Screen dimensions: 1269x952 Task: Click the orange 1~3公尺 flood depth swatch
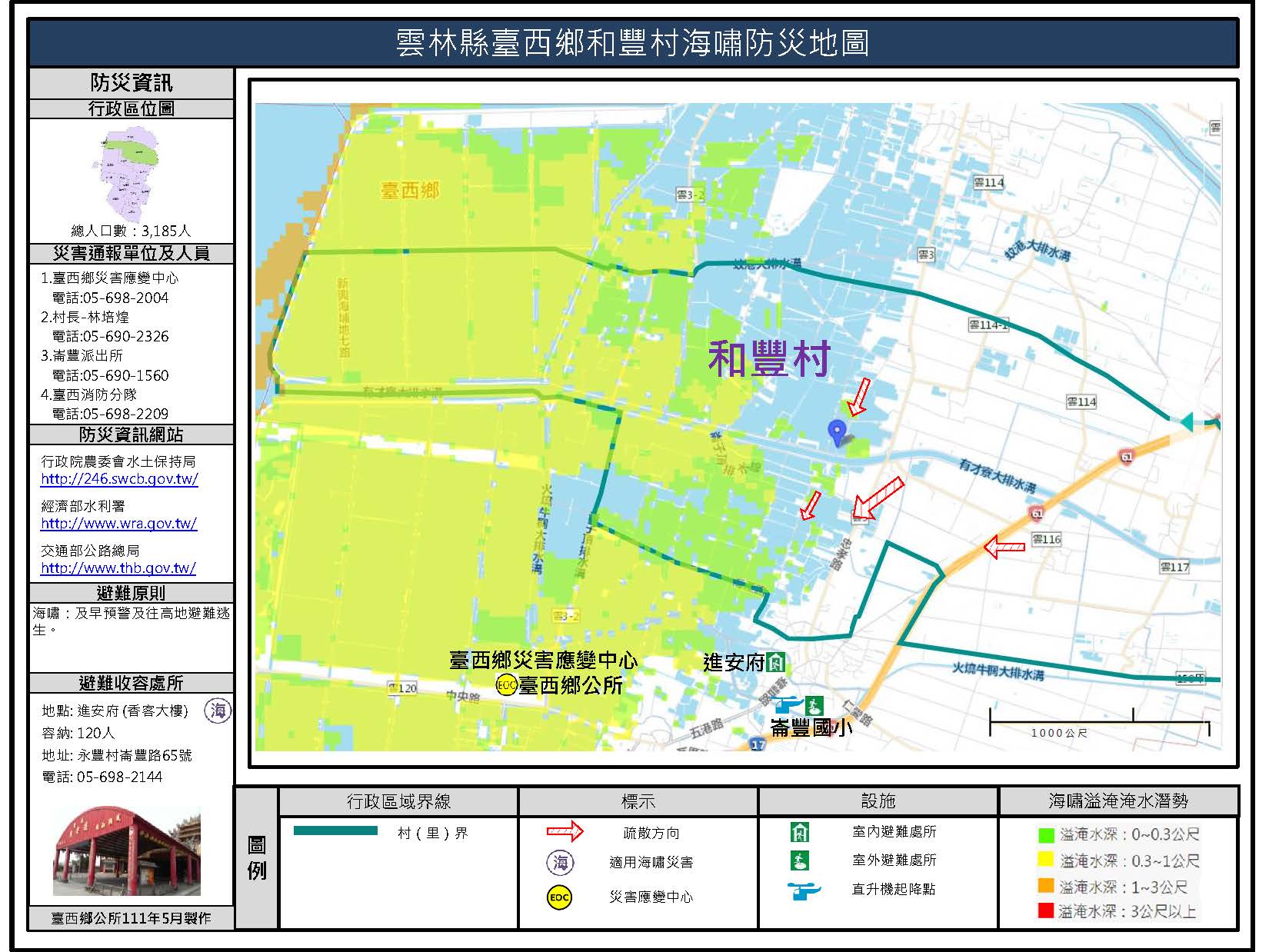(1046, 886)
